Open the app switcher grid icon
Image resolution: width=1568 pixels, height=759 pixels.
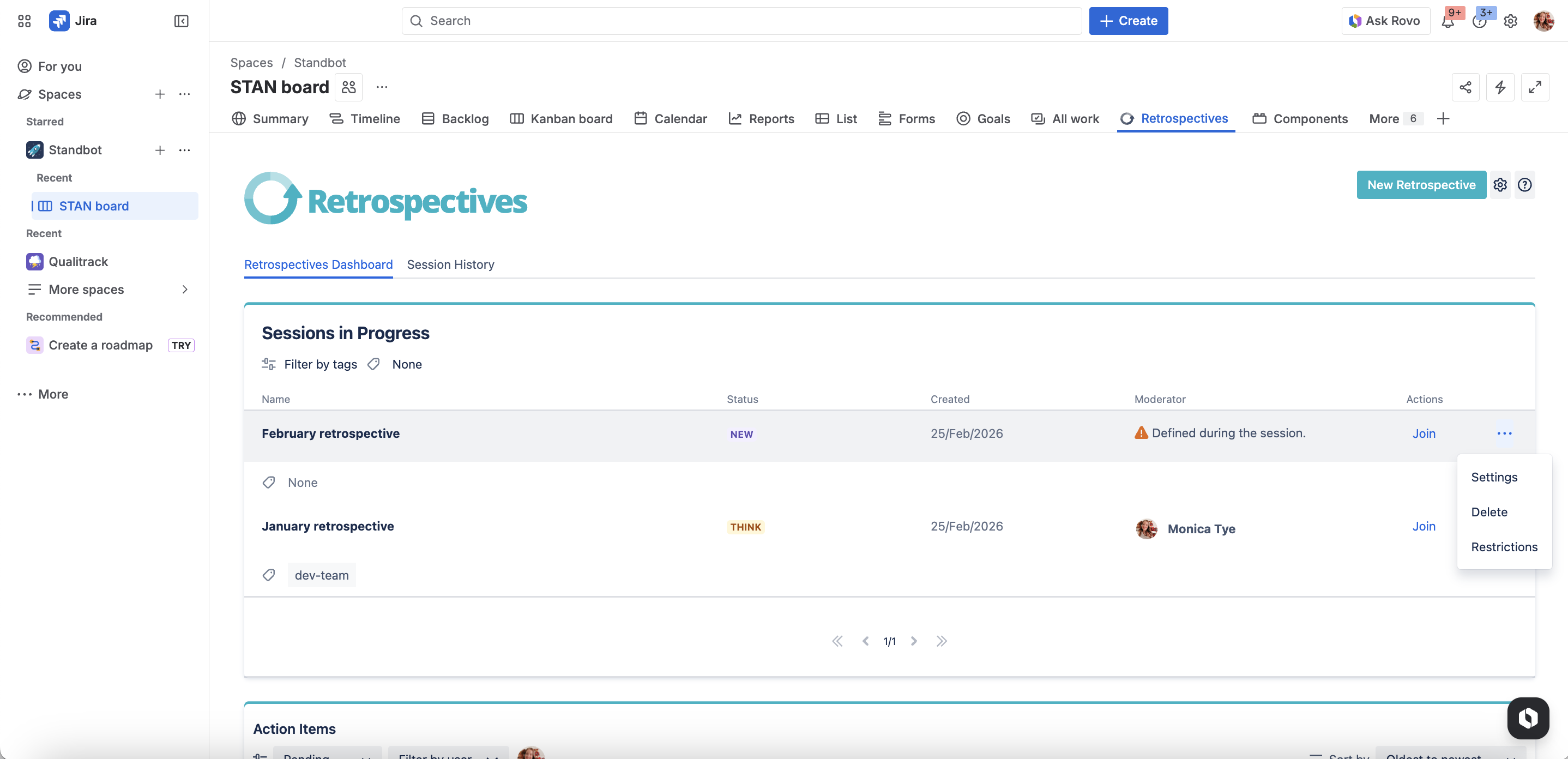[25, 21]
